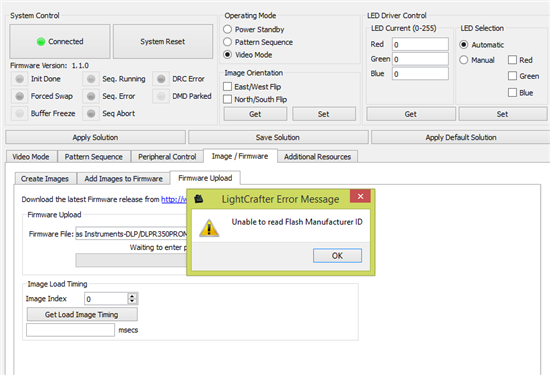This screenshot has width=550, height=375.
Task: Click the firmware upload progress bar
Action: [131, 260]
